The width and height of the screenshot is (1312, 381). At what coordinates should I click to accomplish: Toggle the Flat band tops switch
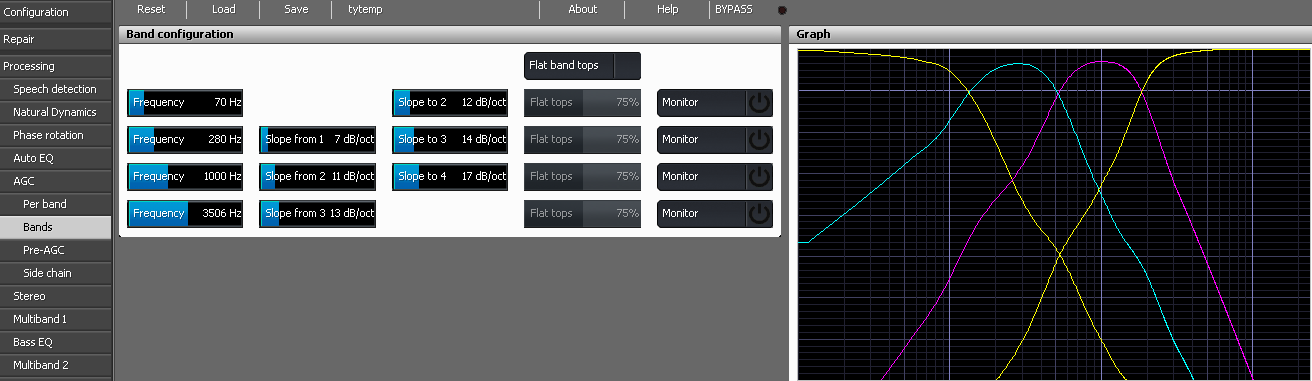click(627, 65)
